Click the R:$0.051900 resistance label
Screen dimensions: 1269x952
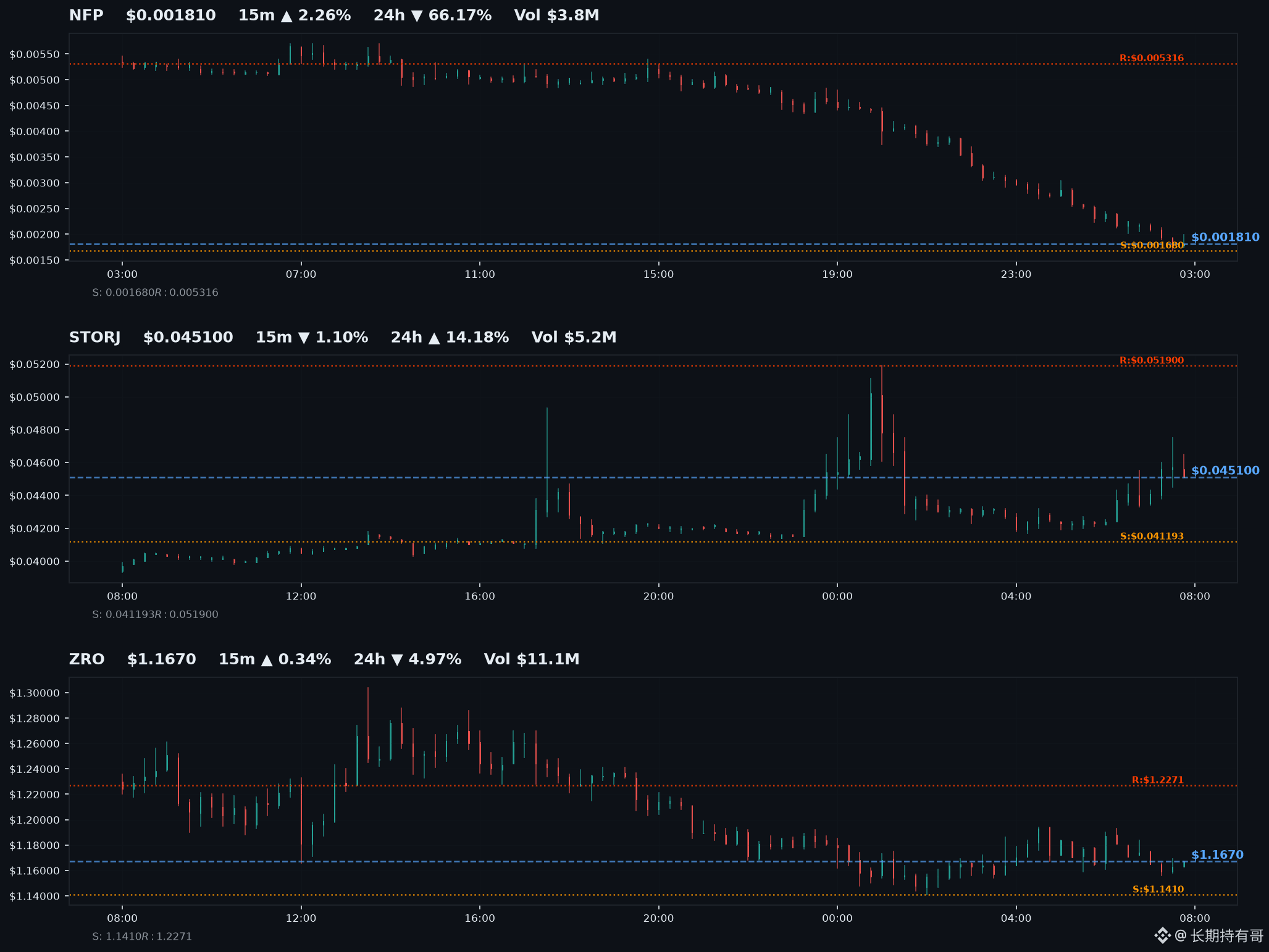(x=1152, y=361)
